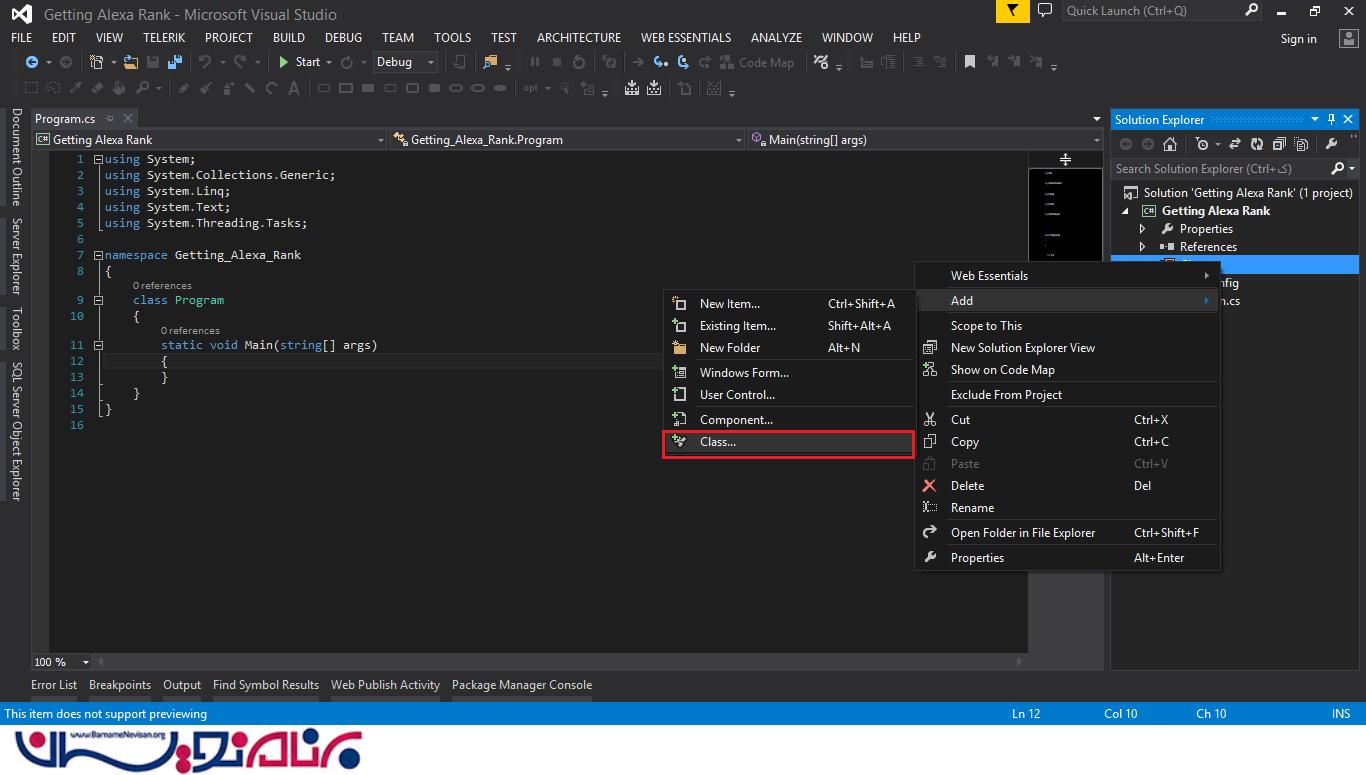Open the Main(string[] args) member dropdown
1366x775 pixels.
coord(922,140)
